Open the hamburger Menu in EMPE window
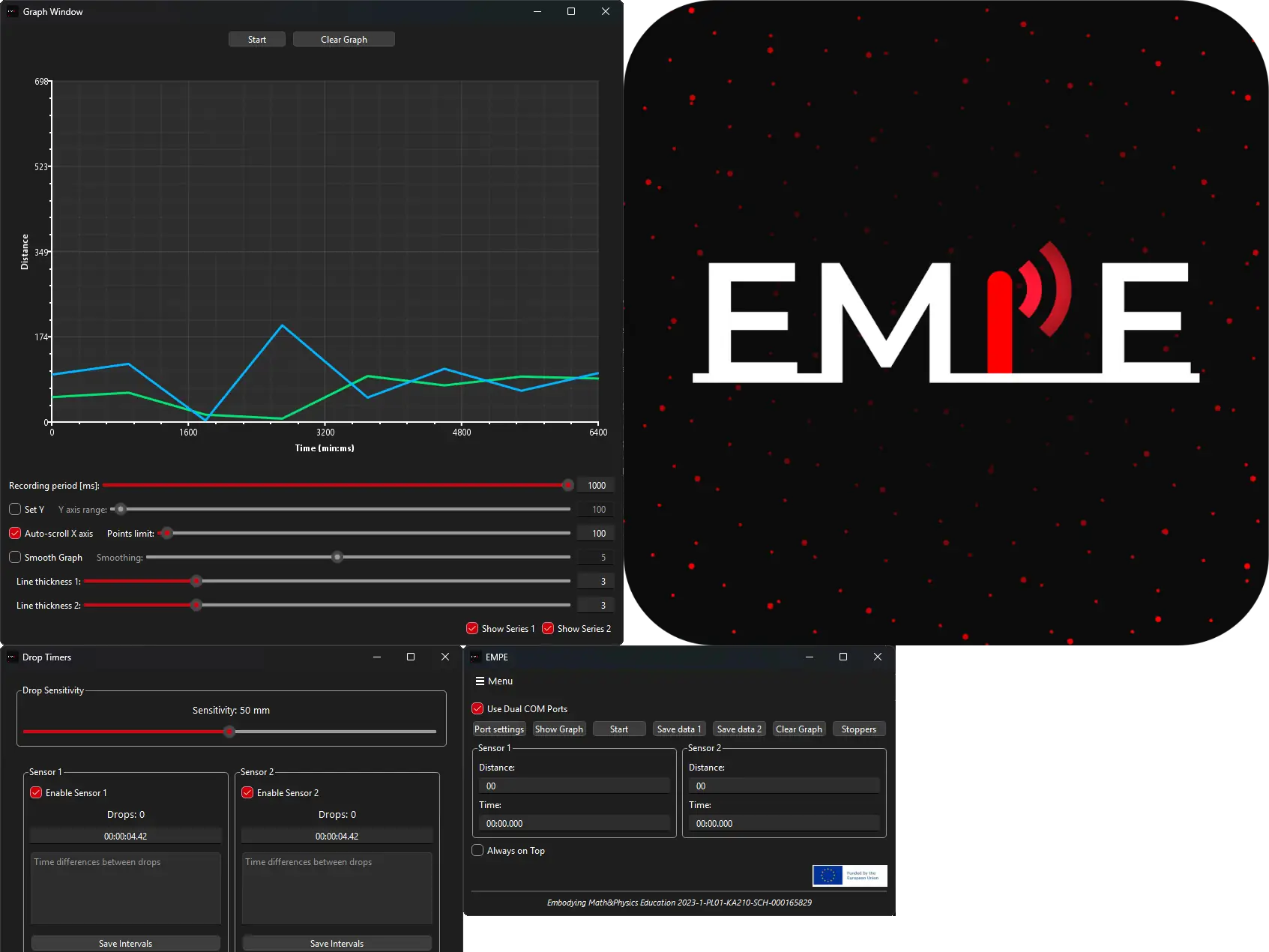Screen dimensions: 1269x952 pos(493,681)
